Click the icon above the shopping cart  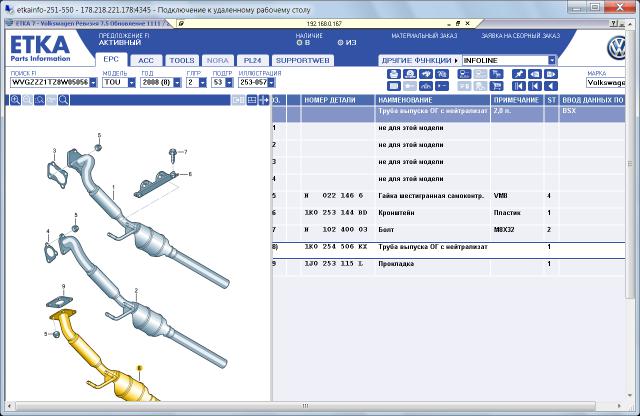[497, 74]
